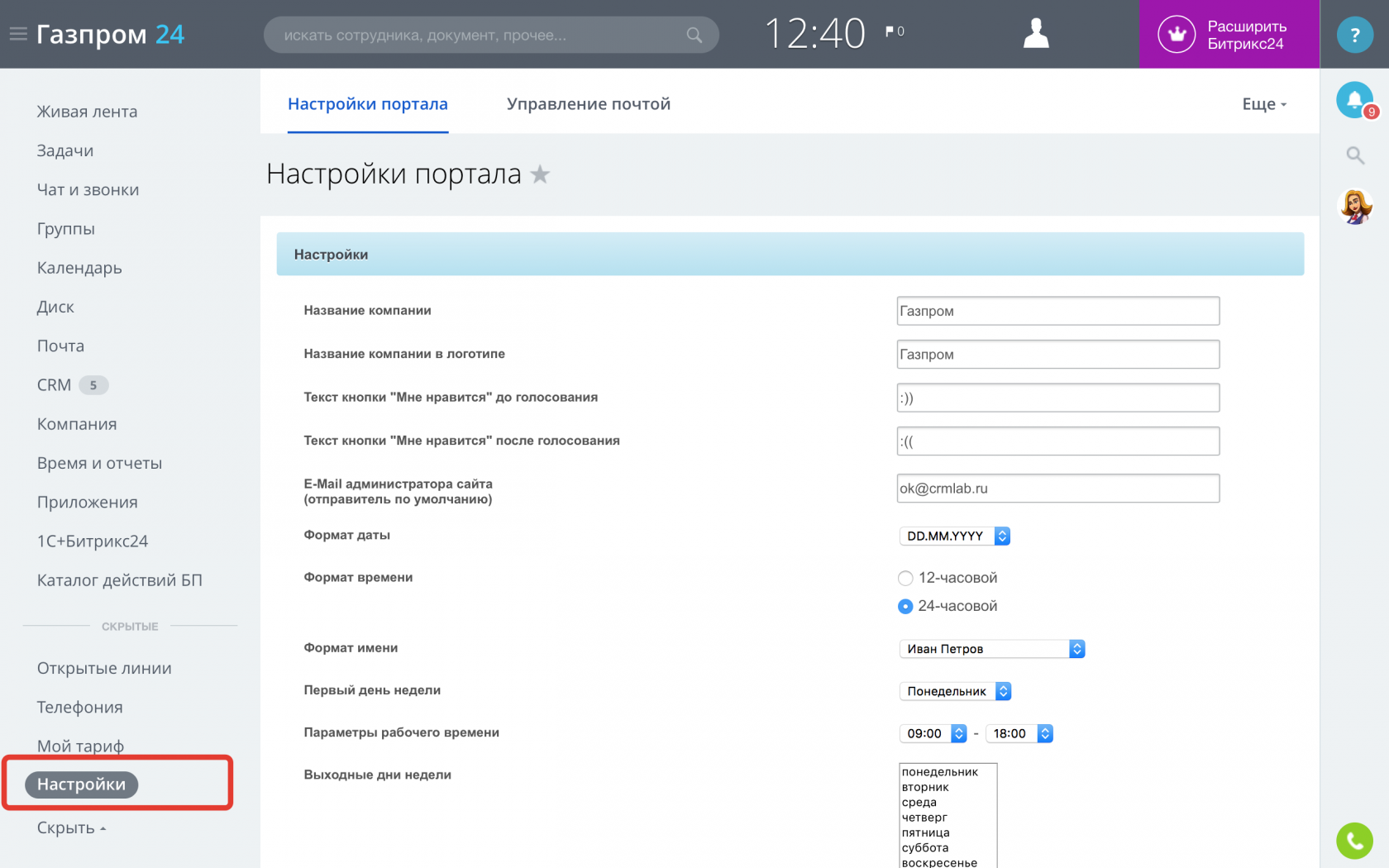Image resolution: width=1389 pixels, height=868 pixels.
Task: Open notifications bell with 9 badge
Action: (x=1355, y=100)
